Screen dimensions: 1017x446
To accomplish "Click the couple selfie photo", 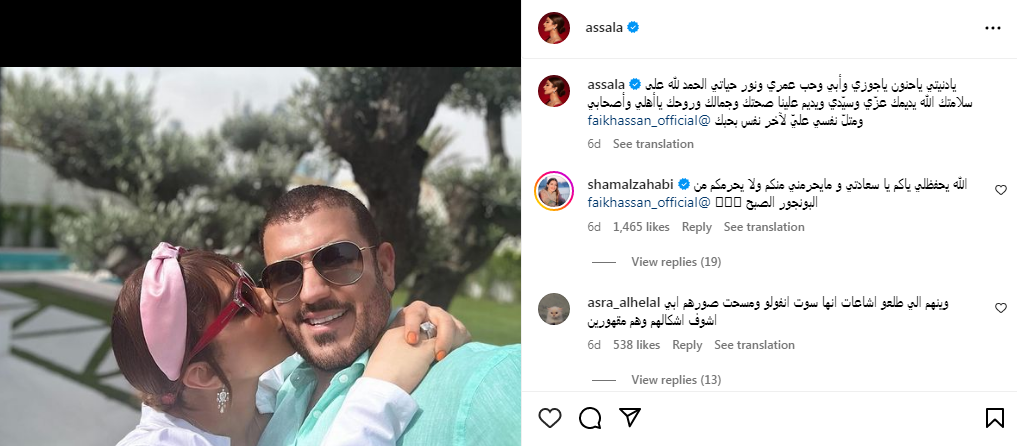I will (x=260, y=256).
